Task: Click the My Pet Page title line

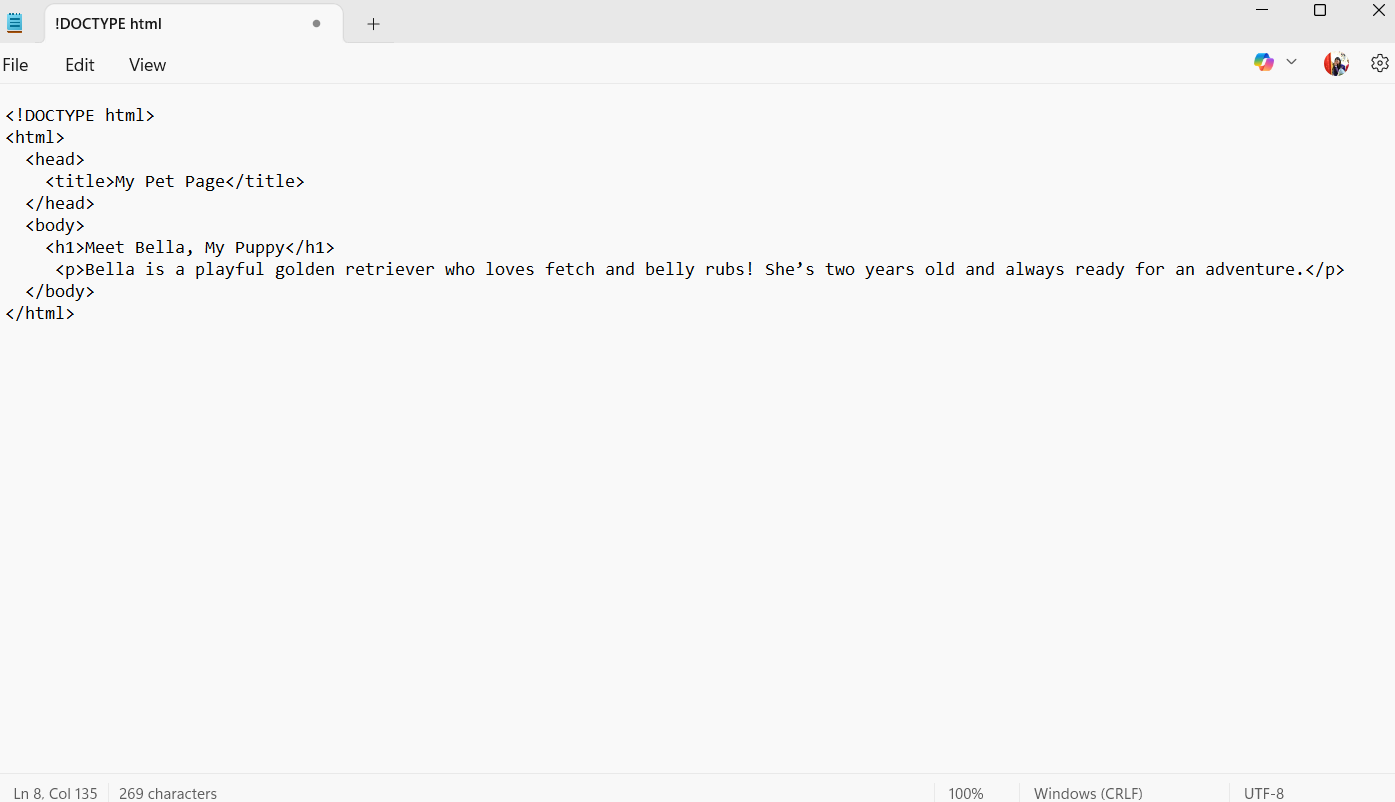Action: [x=175, y=181]
